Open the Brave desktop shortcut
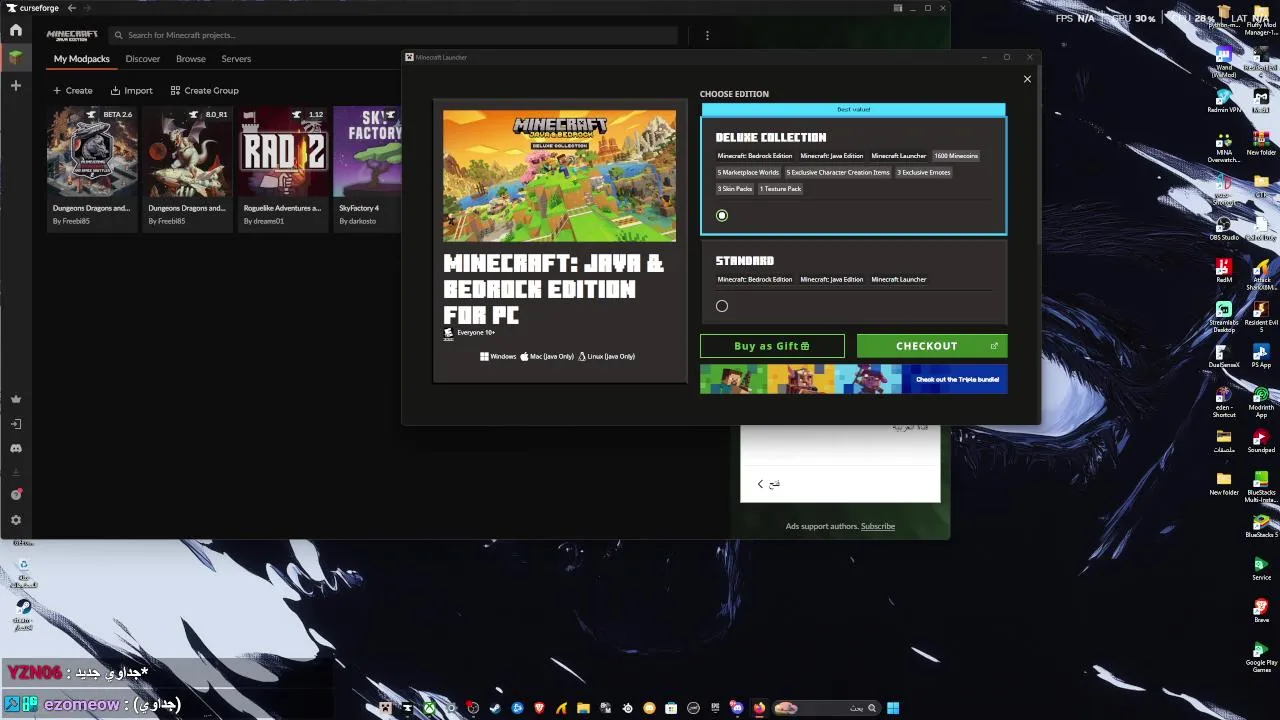The width and height of the screenshot is (1280, 720). coord(1261,610)
